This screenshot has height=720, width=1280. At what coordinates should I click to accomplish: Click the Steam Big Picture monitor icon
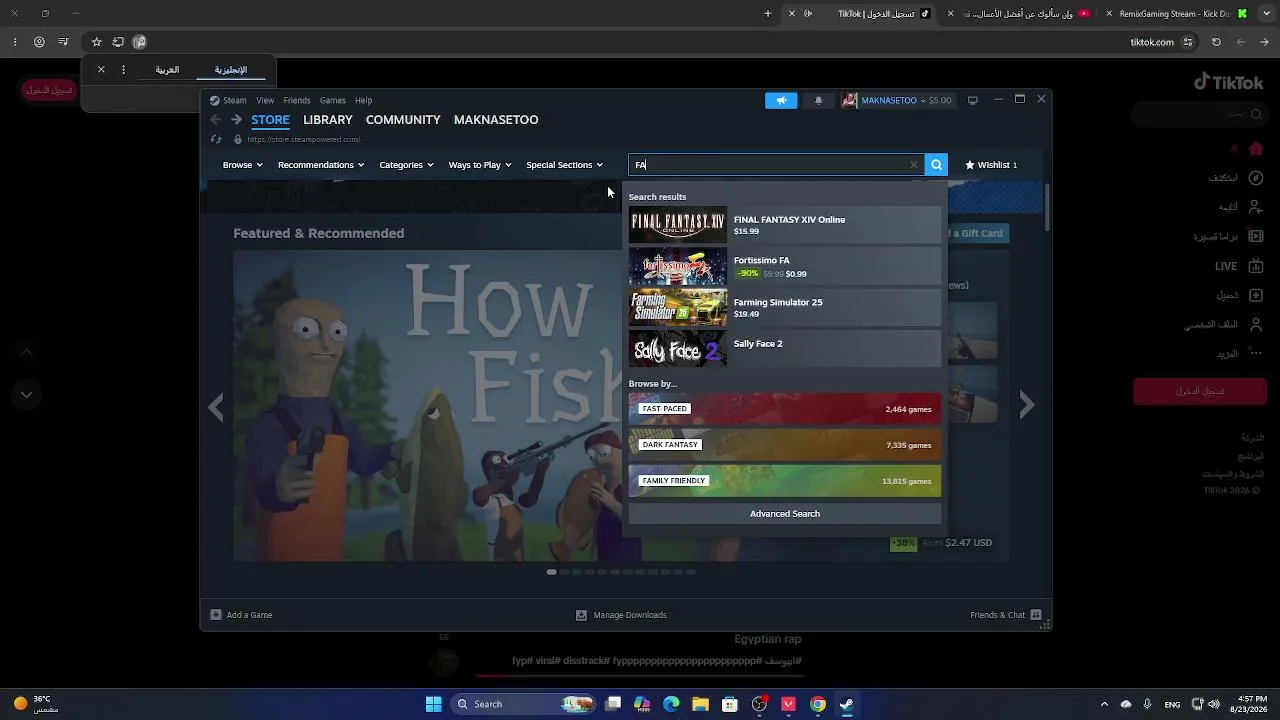pos(972,100)
